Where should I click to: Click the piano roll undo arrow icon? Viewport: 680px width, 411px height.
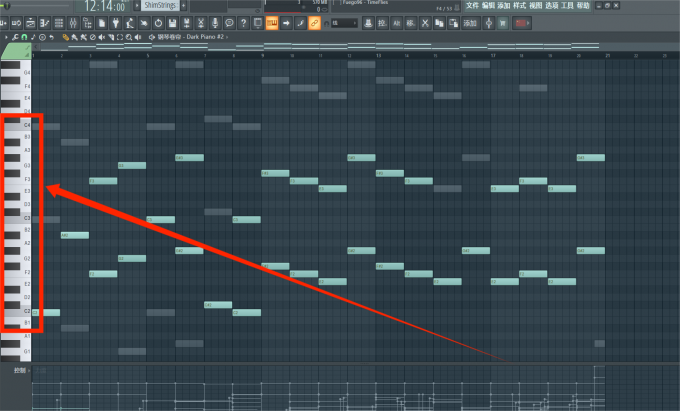51,37
